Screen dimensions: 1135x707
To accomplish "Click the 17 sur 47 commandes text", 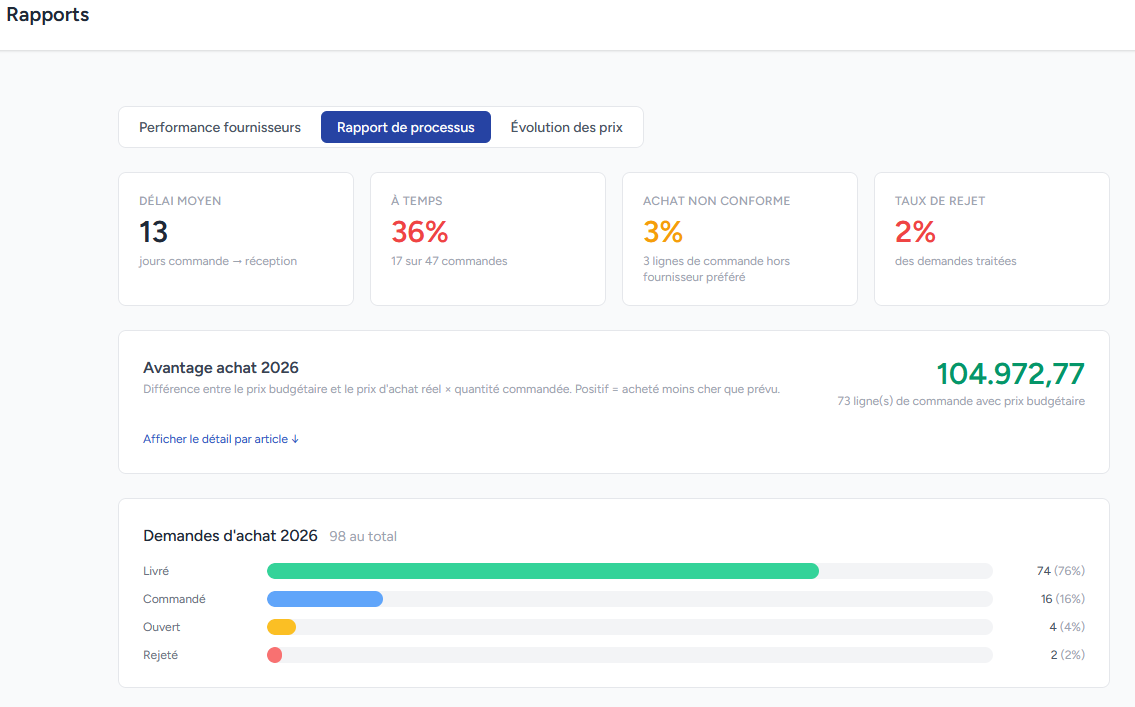I will (x=450, y=261).
